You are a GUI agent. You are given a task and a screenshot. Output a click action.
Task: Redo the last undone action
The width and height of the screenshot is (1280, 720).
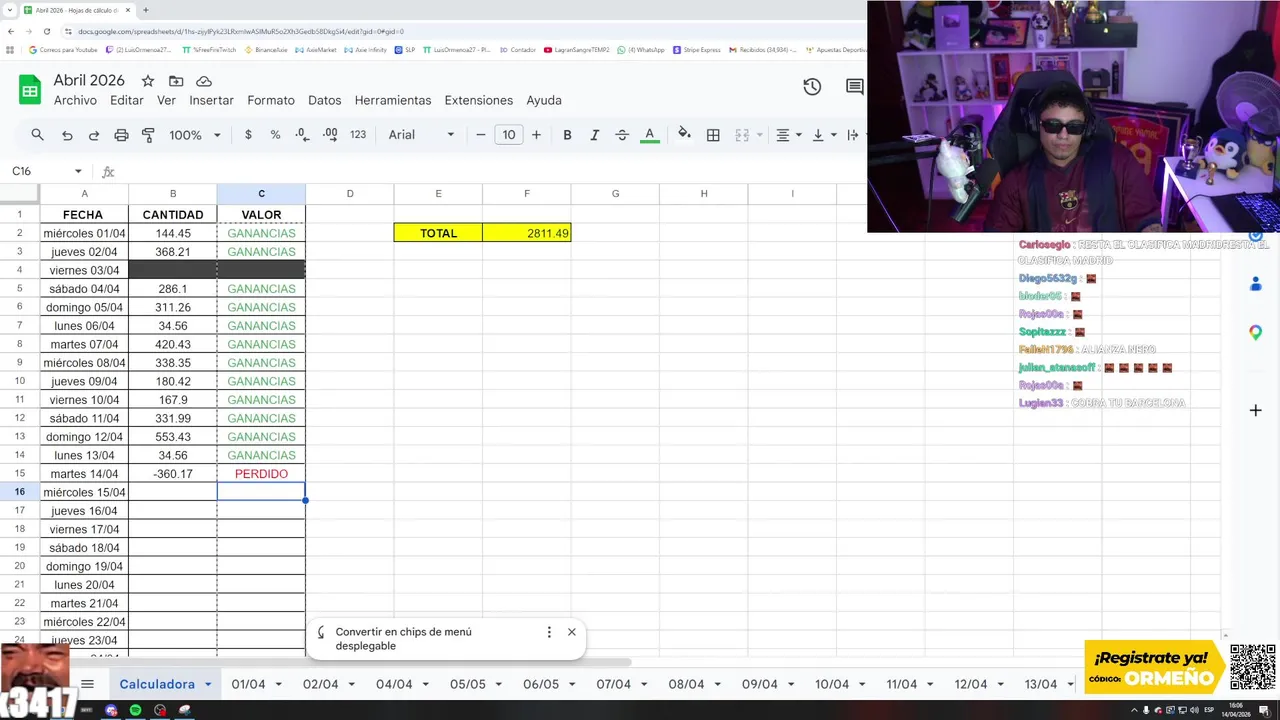pos(94,135)
